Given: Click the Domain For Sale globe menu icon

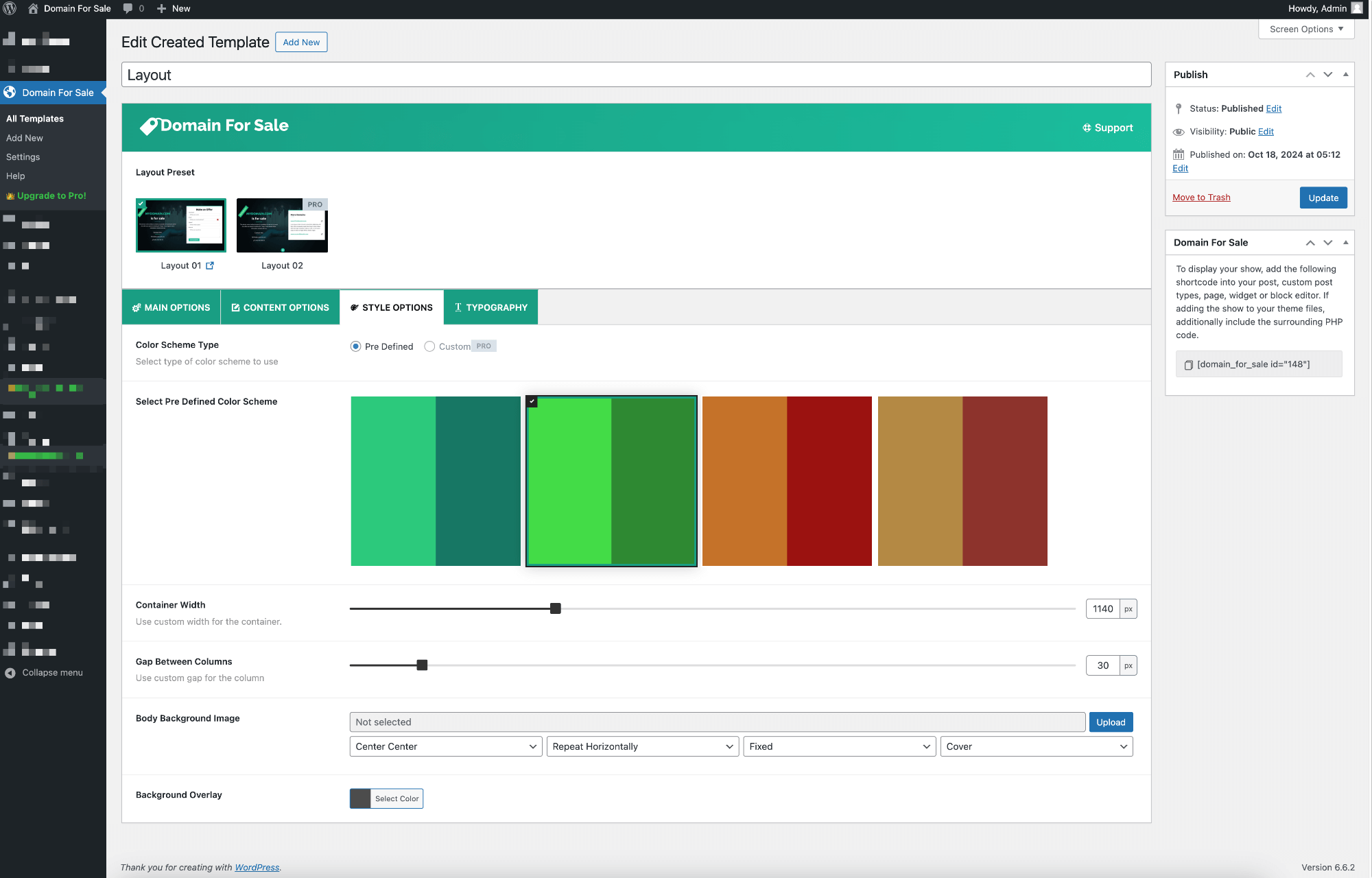Looking at the screenshot, I should (x=10, y=92).
